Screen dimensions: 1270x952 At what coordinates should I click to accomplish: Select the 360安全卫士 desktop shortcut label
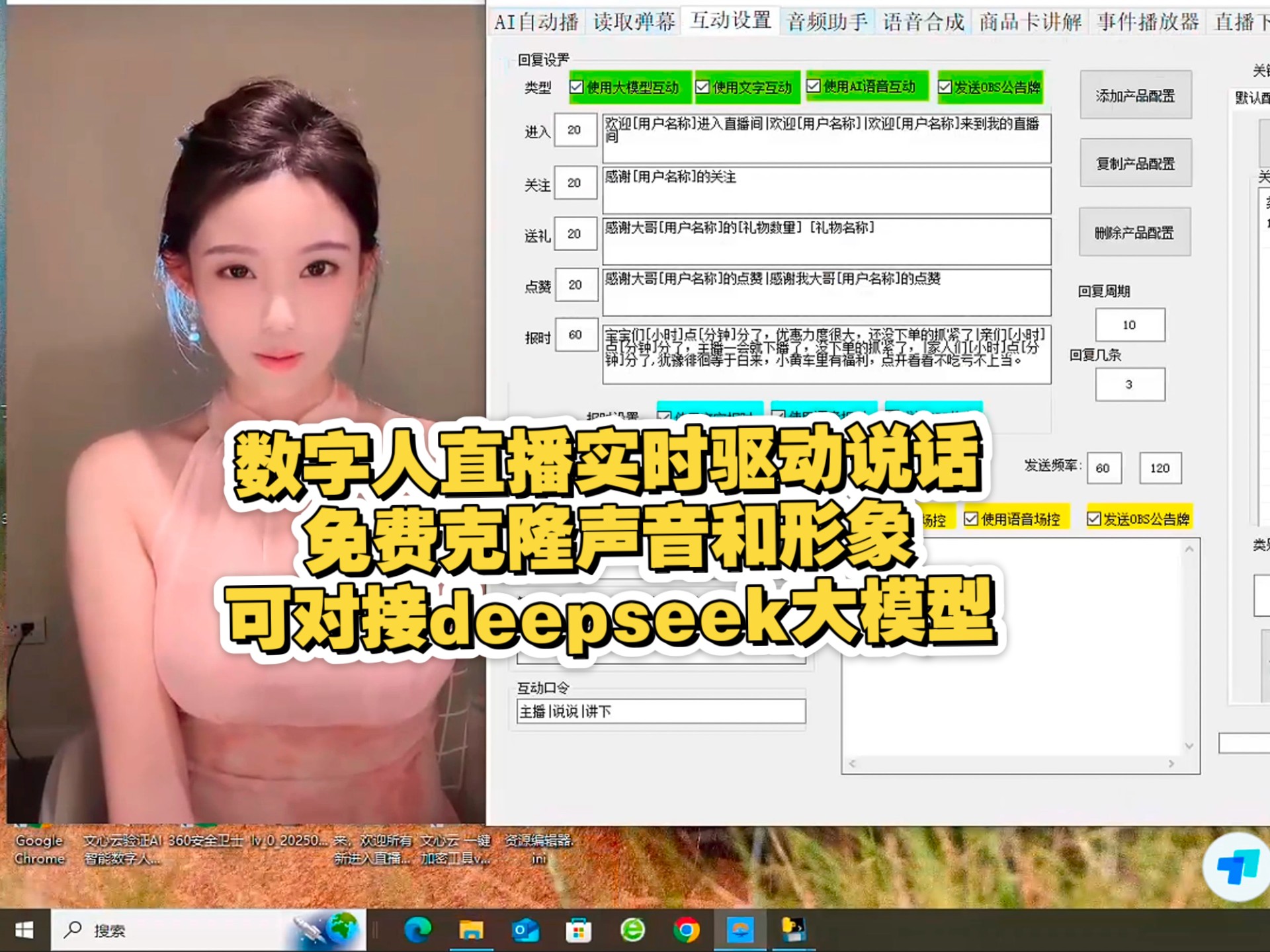coord(206,840)
